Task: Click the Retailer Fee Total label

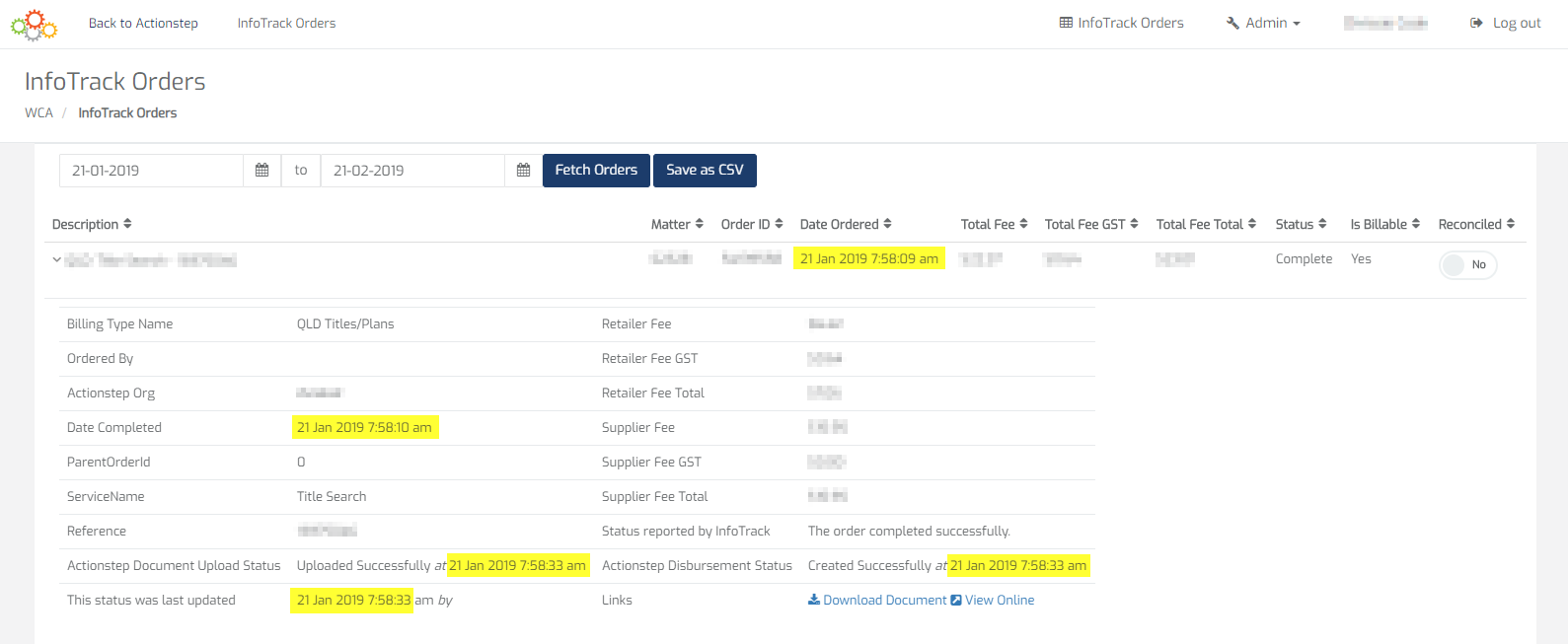Action: coord(653,393)
